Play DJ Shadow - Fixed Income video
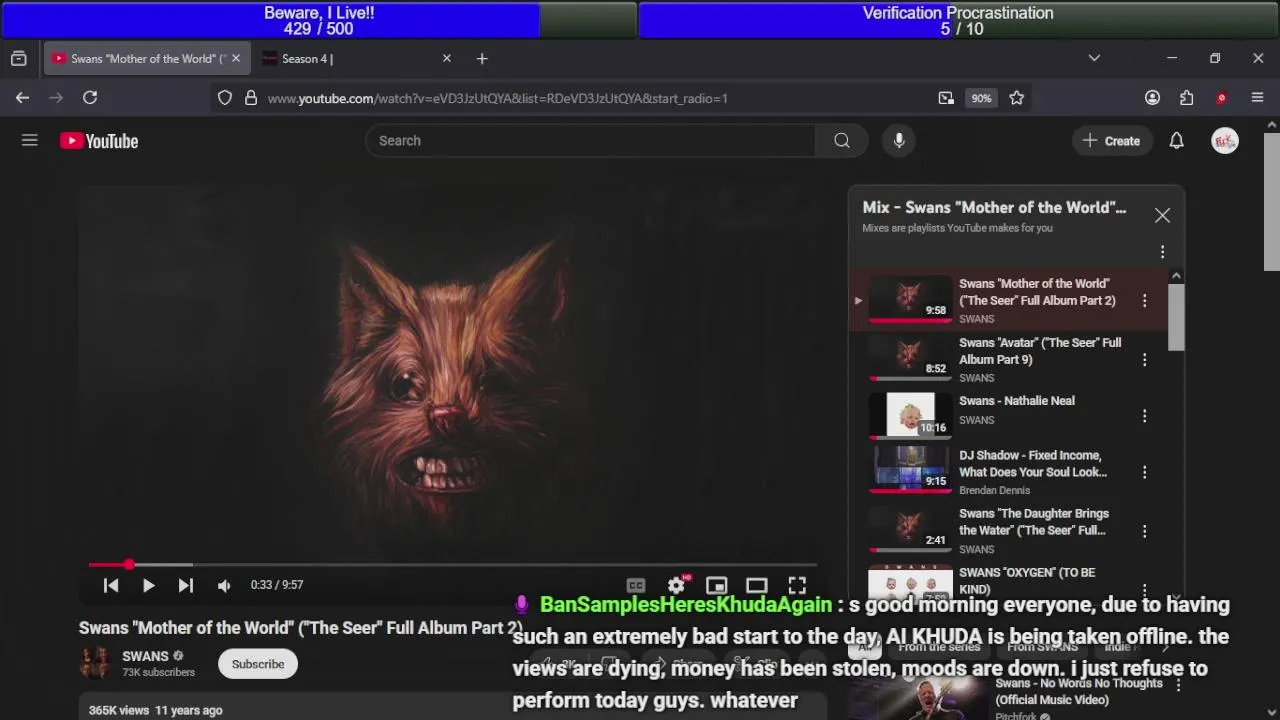 [910, 470]
